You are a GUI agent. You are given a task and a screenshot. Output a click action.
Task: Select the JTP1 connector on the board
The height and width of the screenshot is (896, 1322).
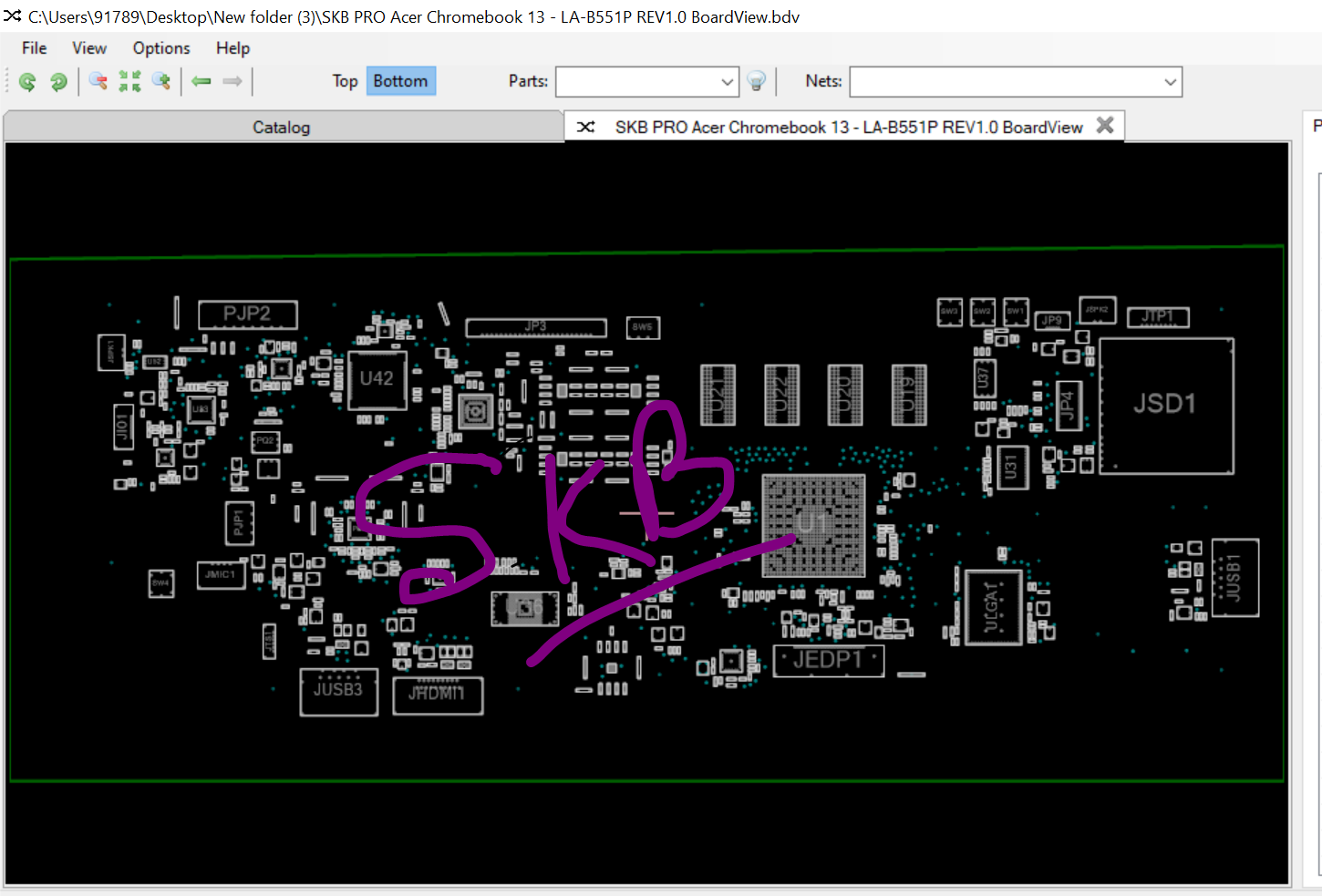coord(1158,317)
